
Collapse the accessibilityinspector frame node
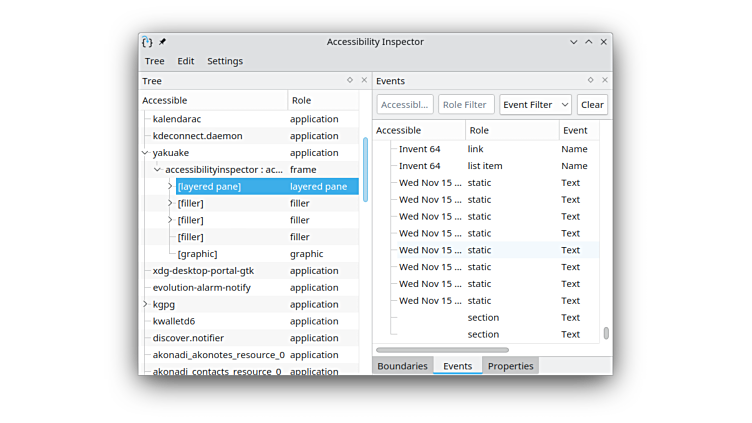coord(157,170)
